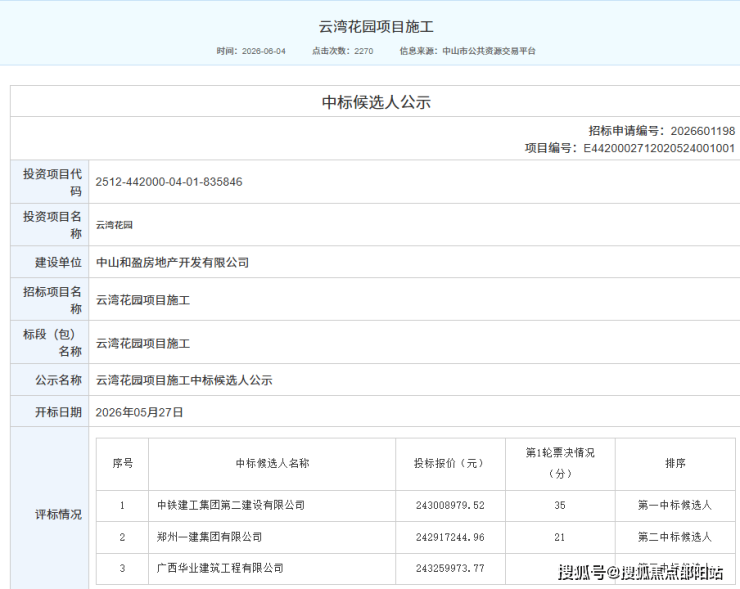Select the column header 第1轮票决情况（分）
The height and width of the screenshot is (589, 740).
560,463
